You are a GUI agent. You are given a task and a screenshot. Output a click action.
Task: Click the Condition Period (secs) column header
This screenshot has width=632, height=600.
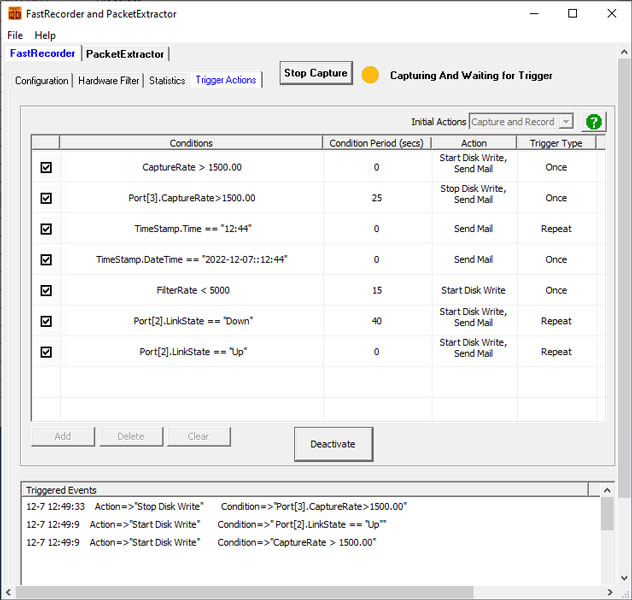376,143
